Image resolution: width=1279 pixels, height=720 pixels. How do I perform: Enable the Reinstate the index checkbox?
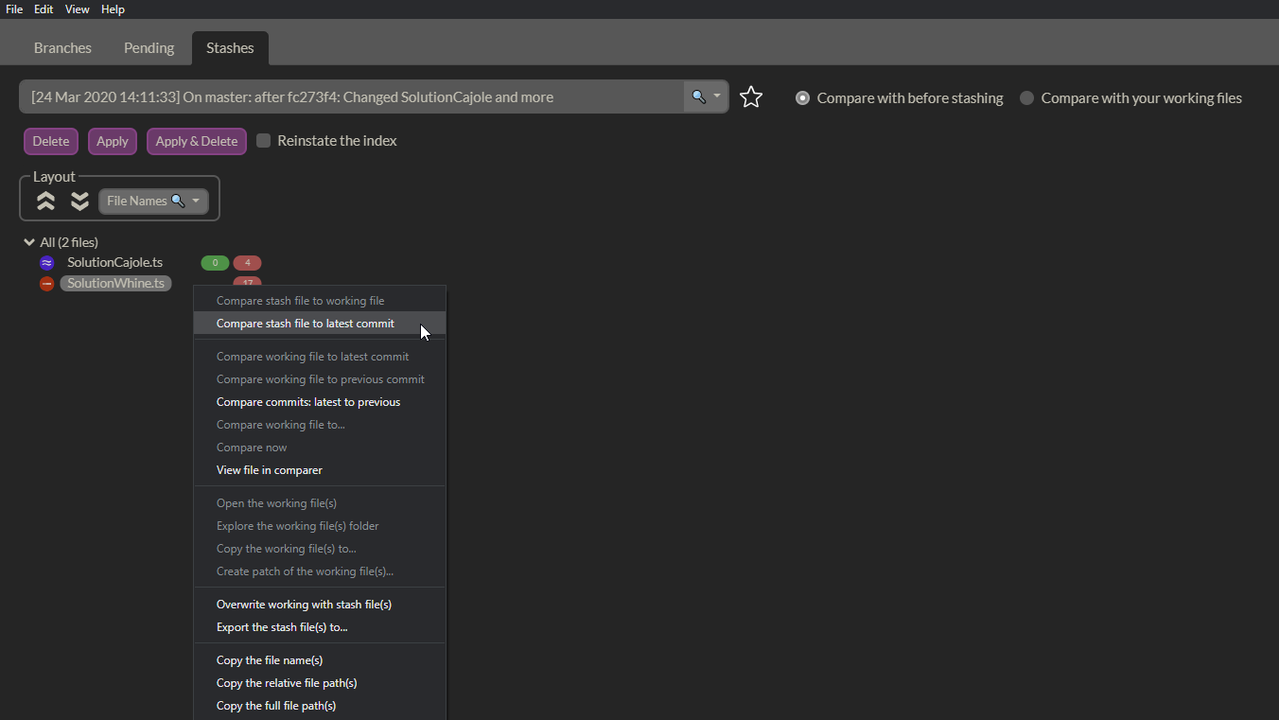264,141
